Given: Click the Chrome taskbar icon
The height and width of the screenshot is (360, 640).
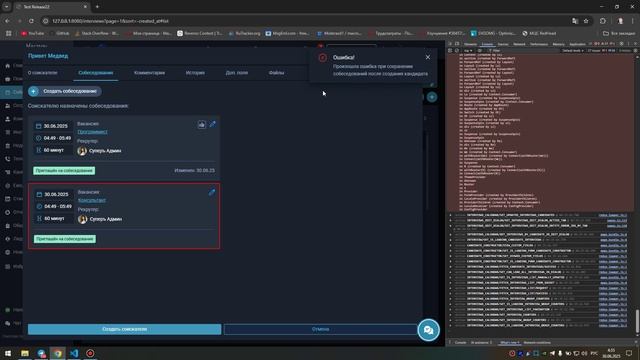Looking at the screenshot, I should pyautogui.click(x=58, y=353).
